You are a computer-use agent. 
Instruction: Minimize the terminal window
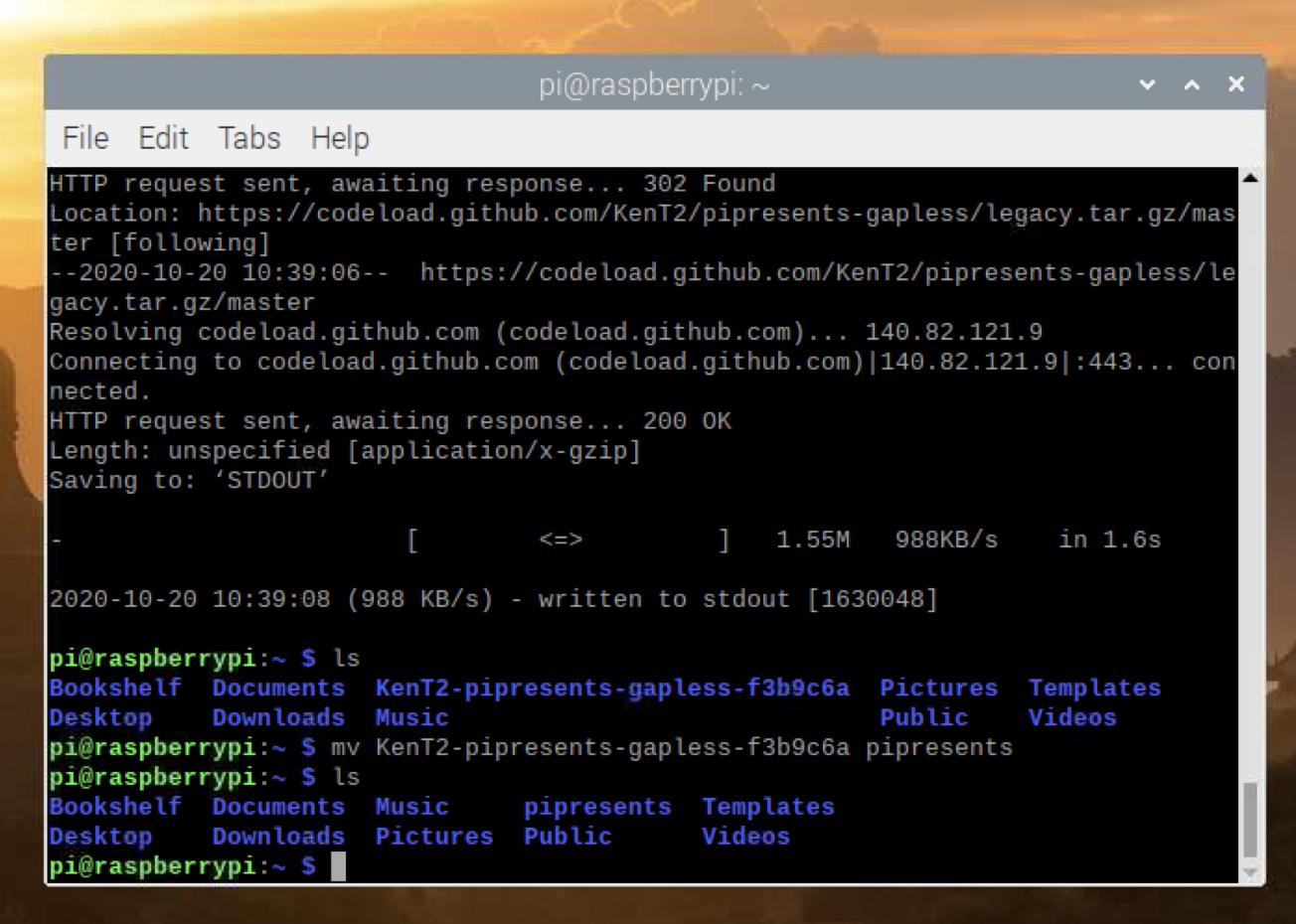click(x=1148, y=84)
